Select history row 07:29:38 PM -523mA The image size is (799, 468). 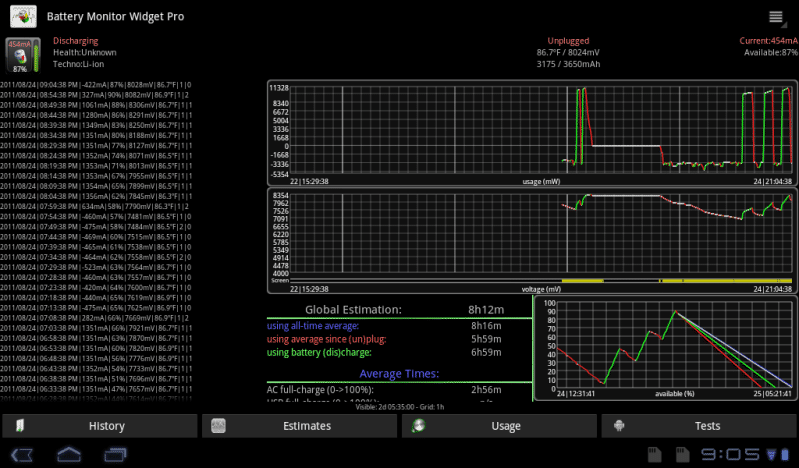pos(96,267)
